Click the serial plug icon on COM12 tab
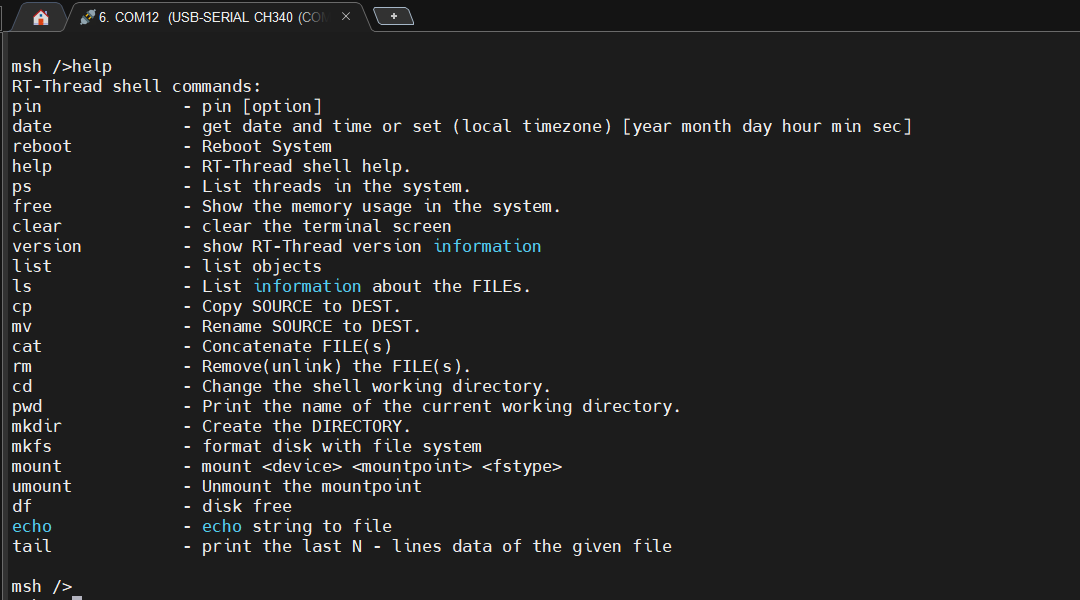The width and height of the screenshot is (1080, 600). tap(87, 17)
